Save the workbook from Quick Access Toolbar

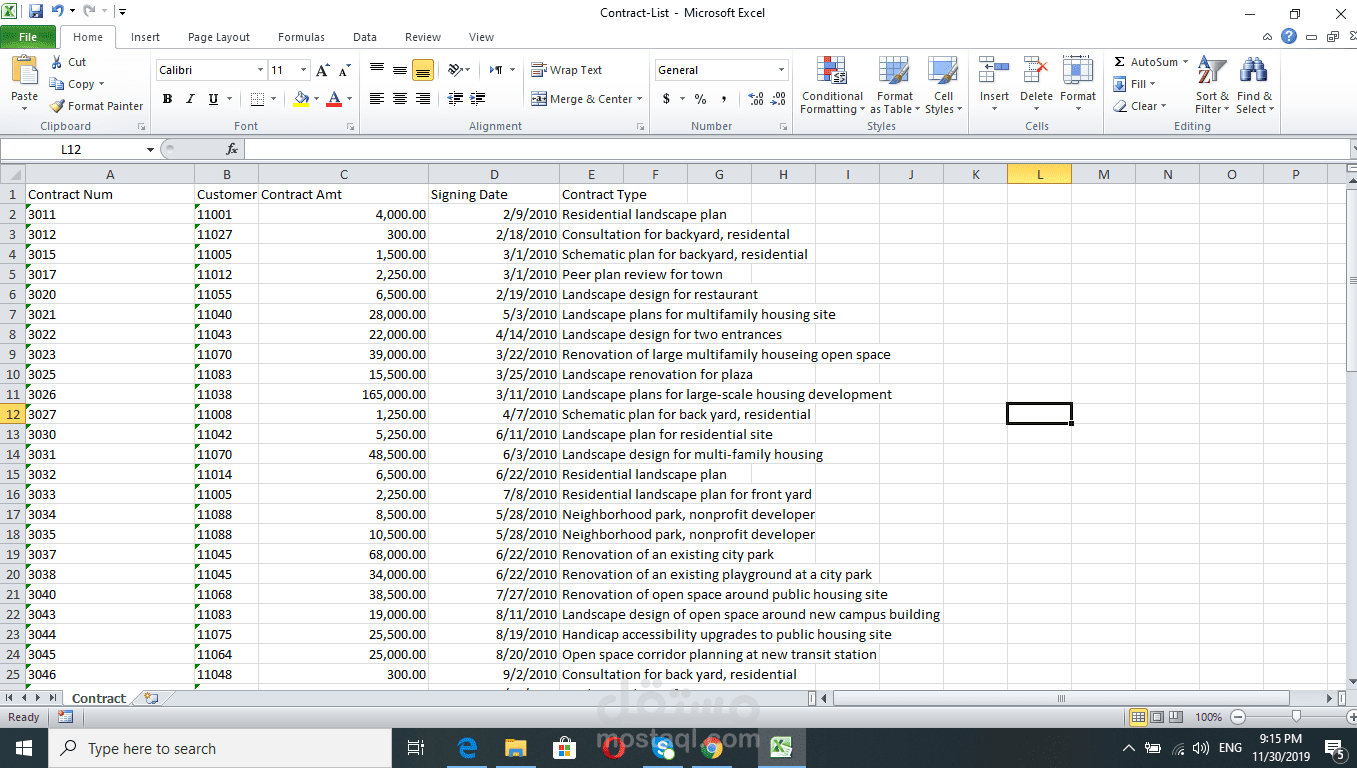pos(36,12)
